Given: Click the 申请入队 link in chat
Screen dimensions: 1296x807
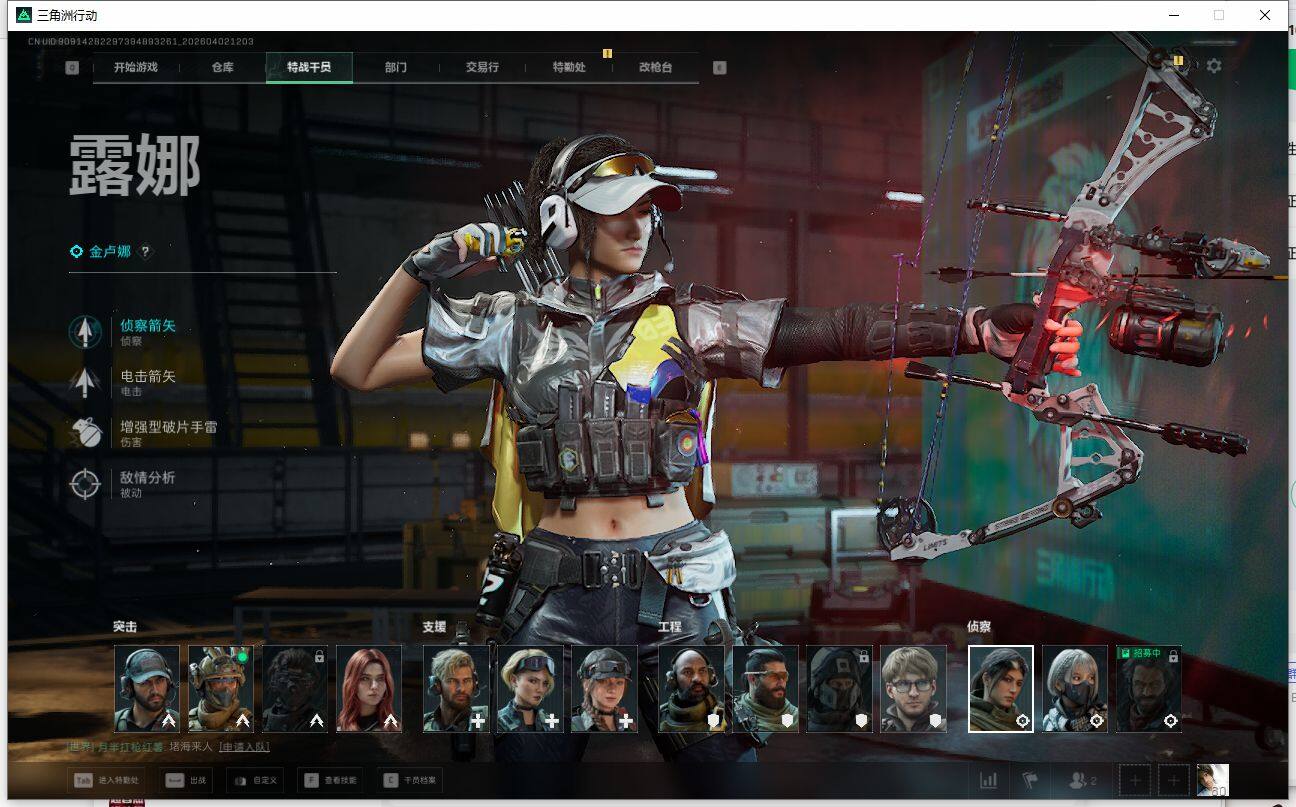Looking at the screenshot, I should point(244,747).
